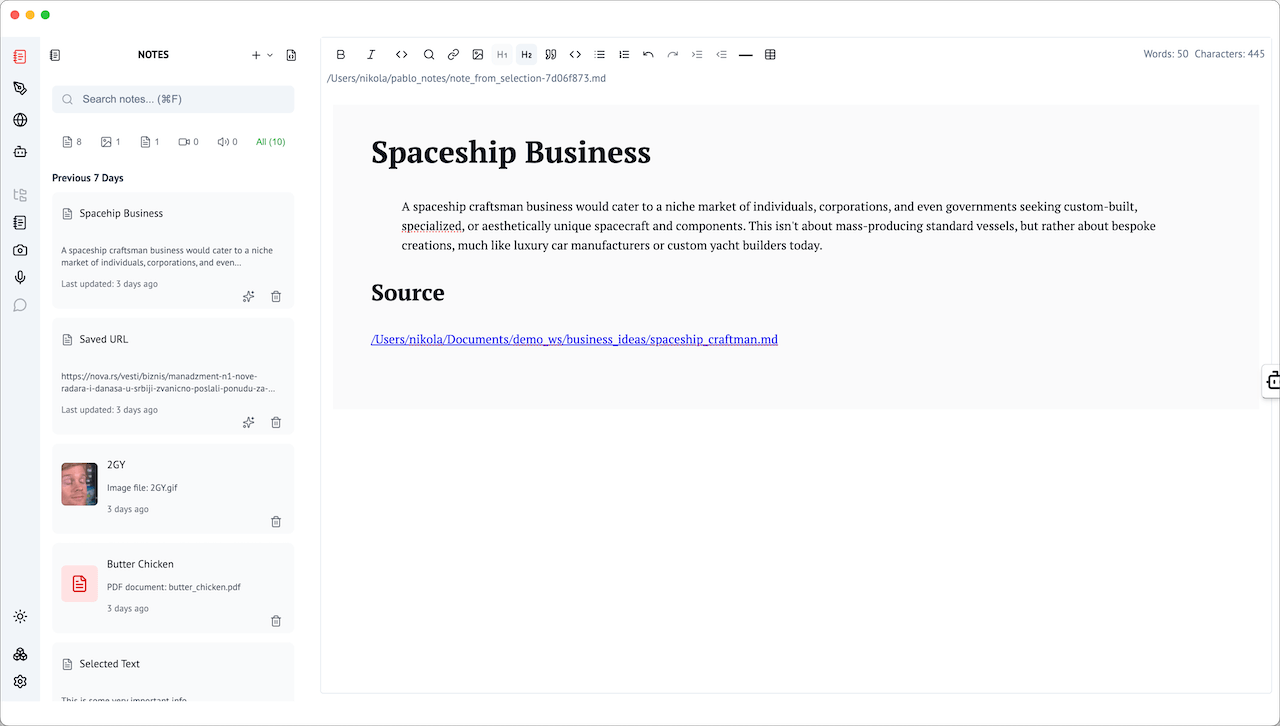Click the cubes icon above settings
This screenshot has height=726, width=1280.
click(x=20, y=654)
